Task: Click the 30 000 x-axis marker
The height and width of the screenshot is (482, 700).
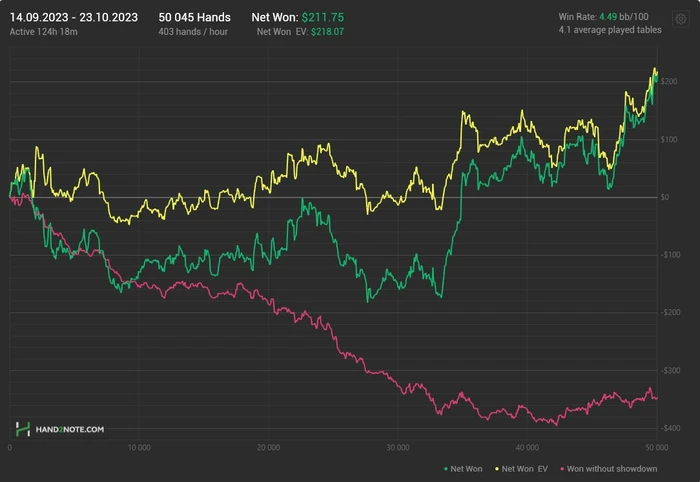Action: pyautogui.click(x=397, y=447)
